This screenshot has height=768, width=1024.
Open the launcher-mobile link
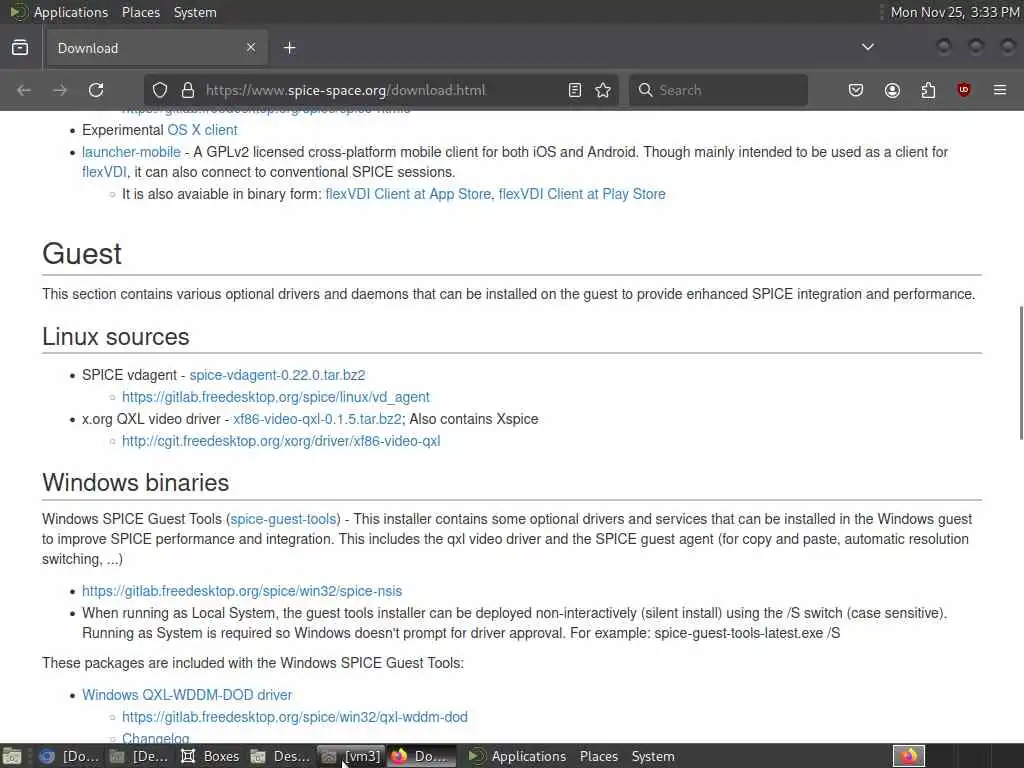click(131, 152)
